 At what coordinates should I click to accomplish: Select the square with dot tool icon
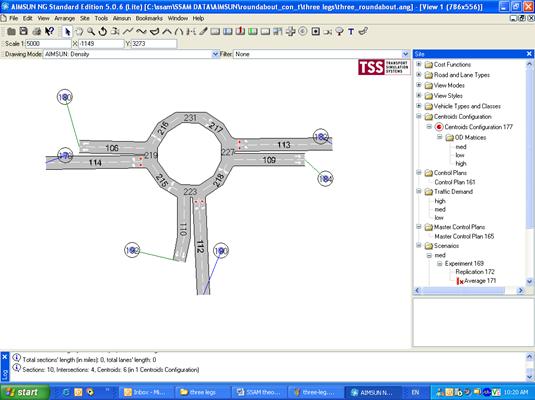[316, 32]
